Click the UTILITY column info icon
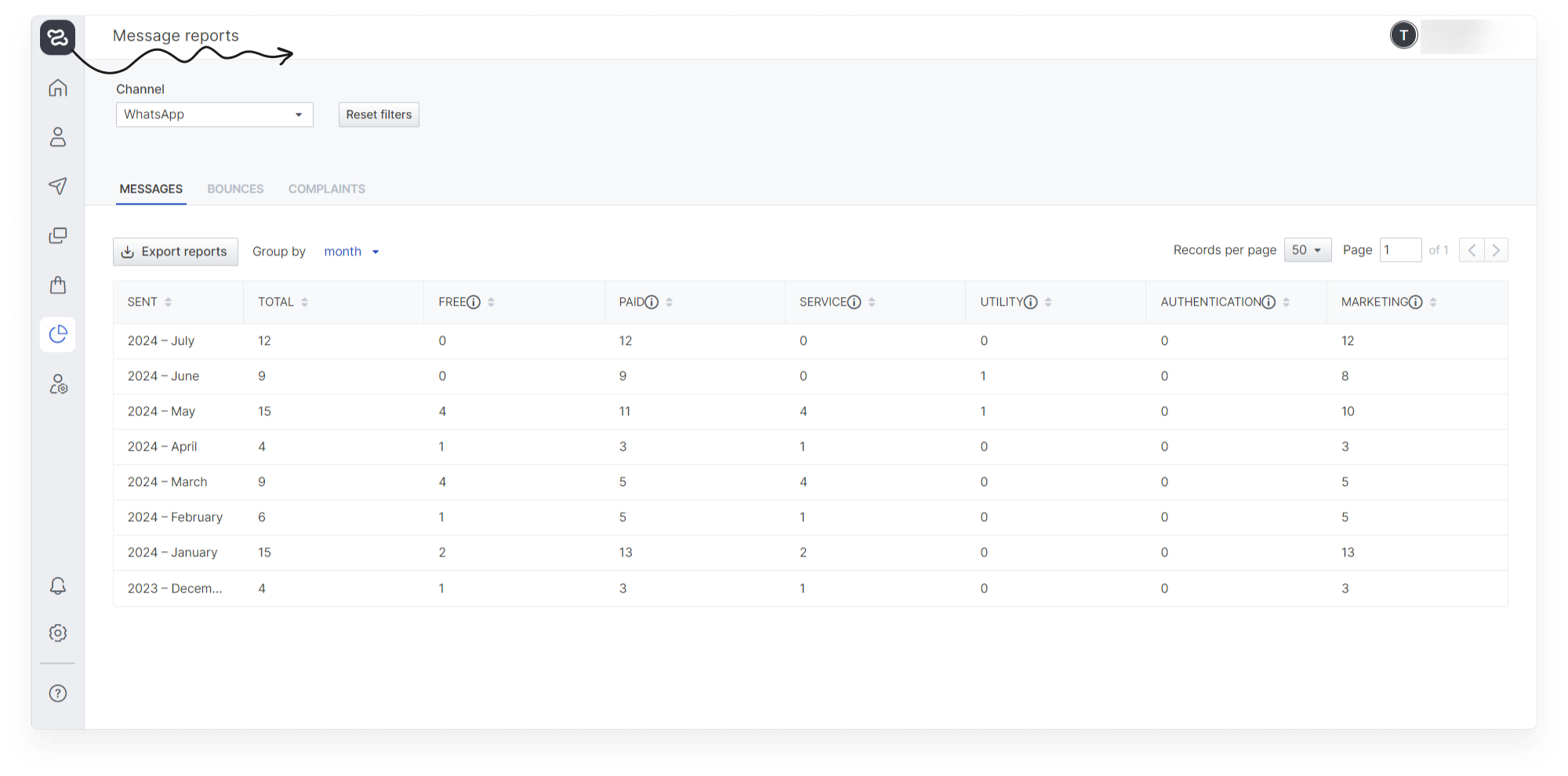The image size is (1568, 776). (x=1031, y=302)
